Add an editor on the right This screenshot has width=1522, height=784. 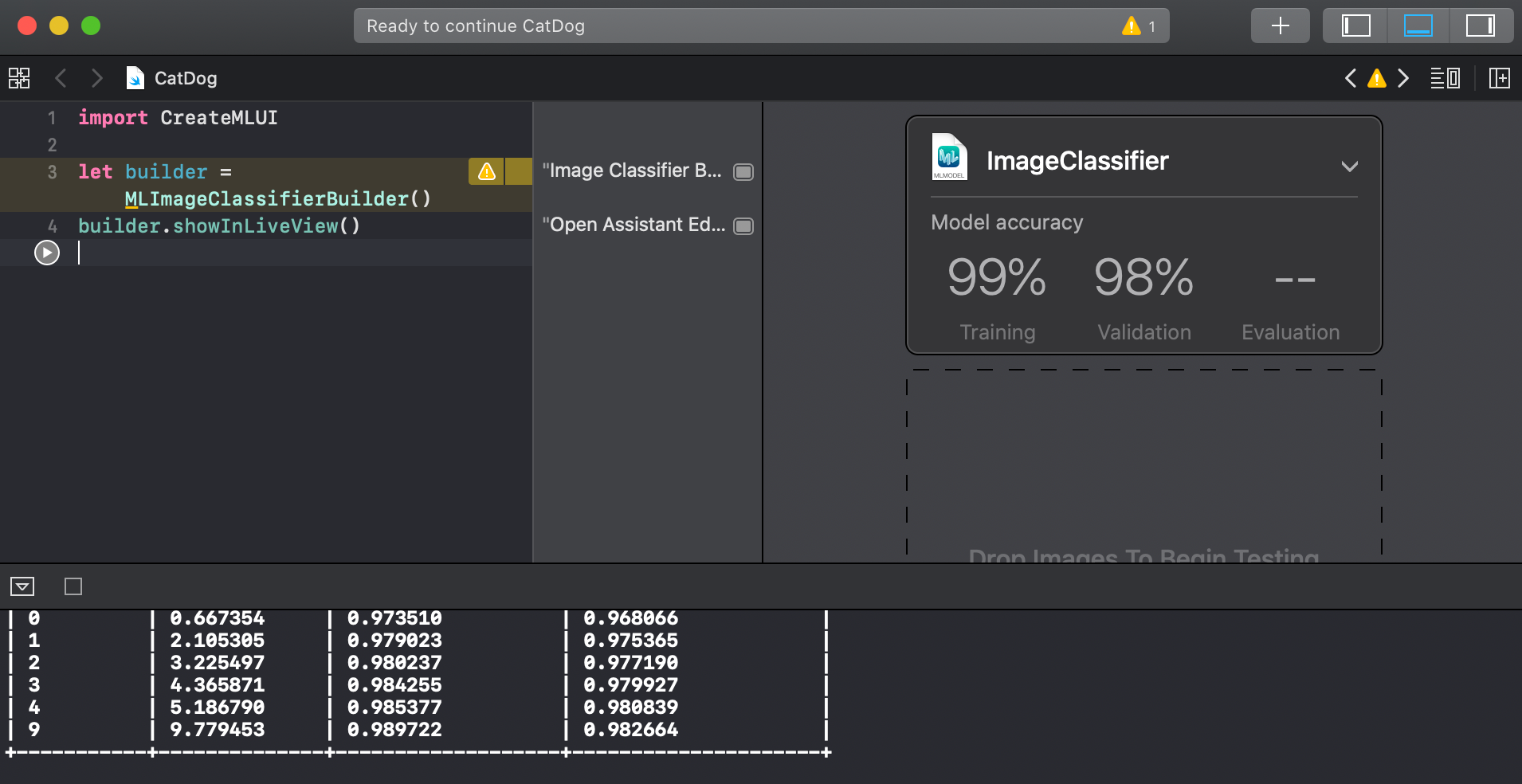(1499, 78)
